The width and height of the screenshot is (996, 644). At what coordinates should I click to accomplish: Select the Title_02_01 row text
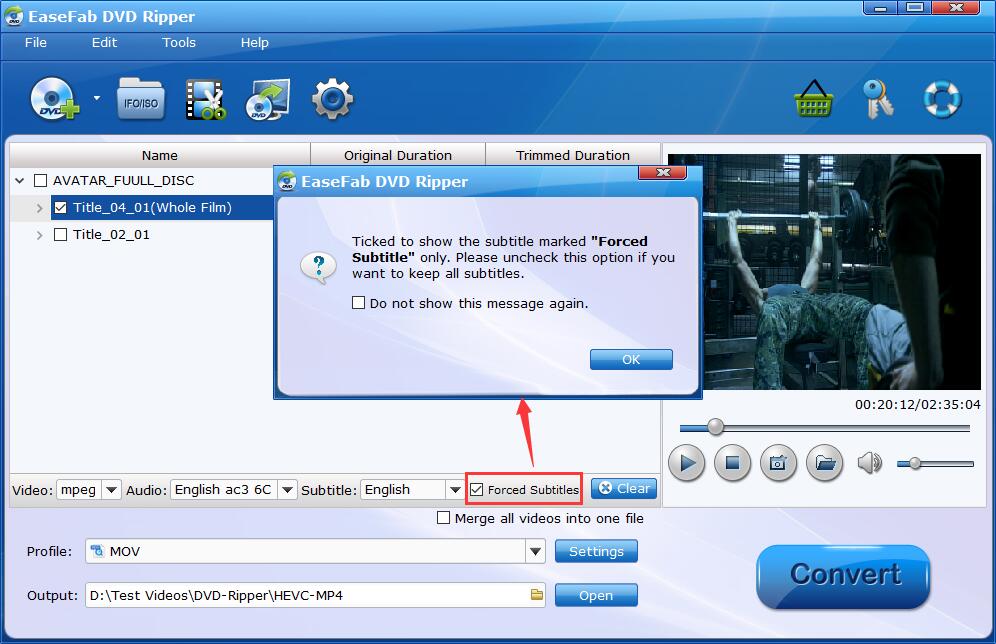111,234
